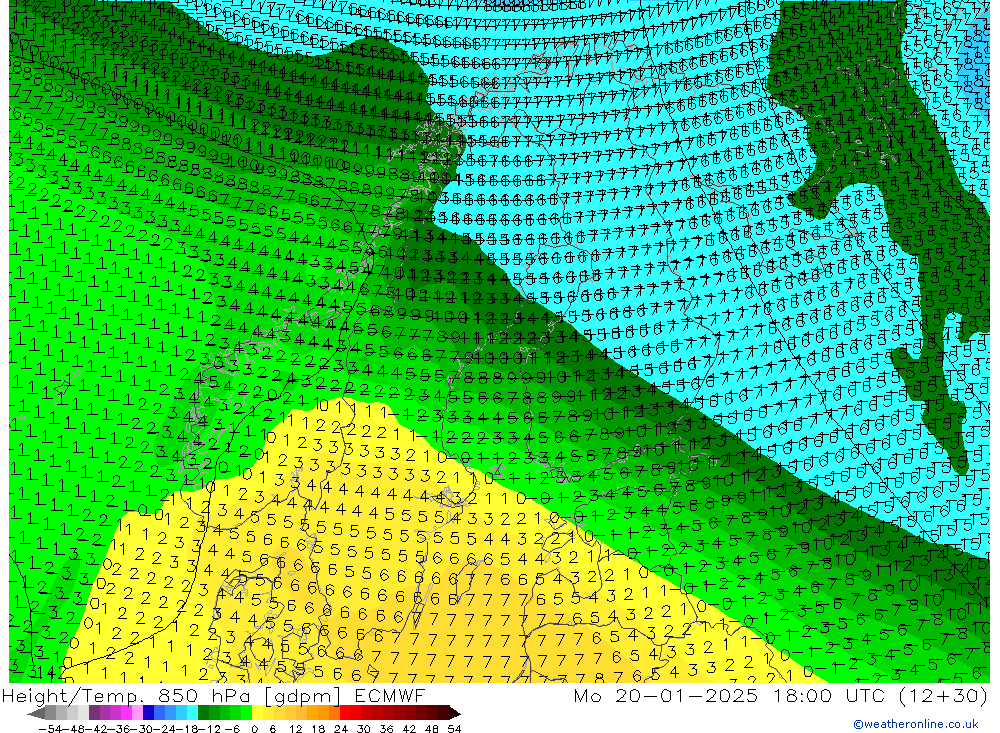
Task: Click the 48 legend scale label
Action: coord(431,728)
